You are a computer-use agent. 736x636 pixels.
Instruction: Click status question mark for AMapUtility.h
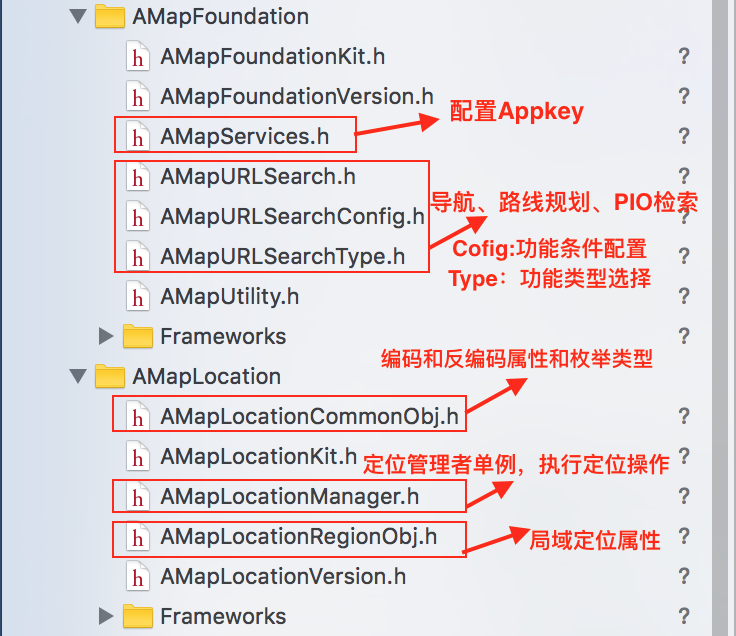coord(684,296)
